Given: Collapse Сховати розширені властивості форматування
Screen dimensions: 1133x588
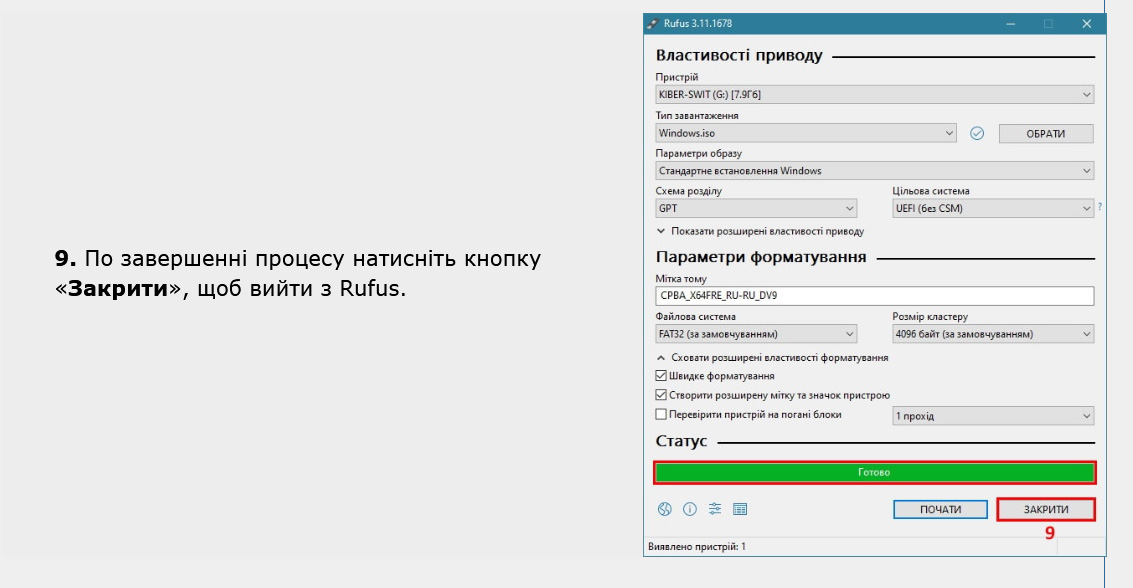Looking at the screenshot, I should click(x=772, y=357).
